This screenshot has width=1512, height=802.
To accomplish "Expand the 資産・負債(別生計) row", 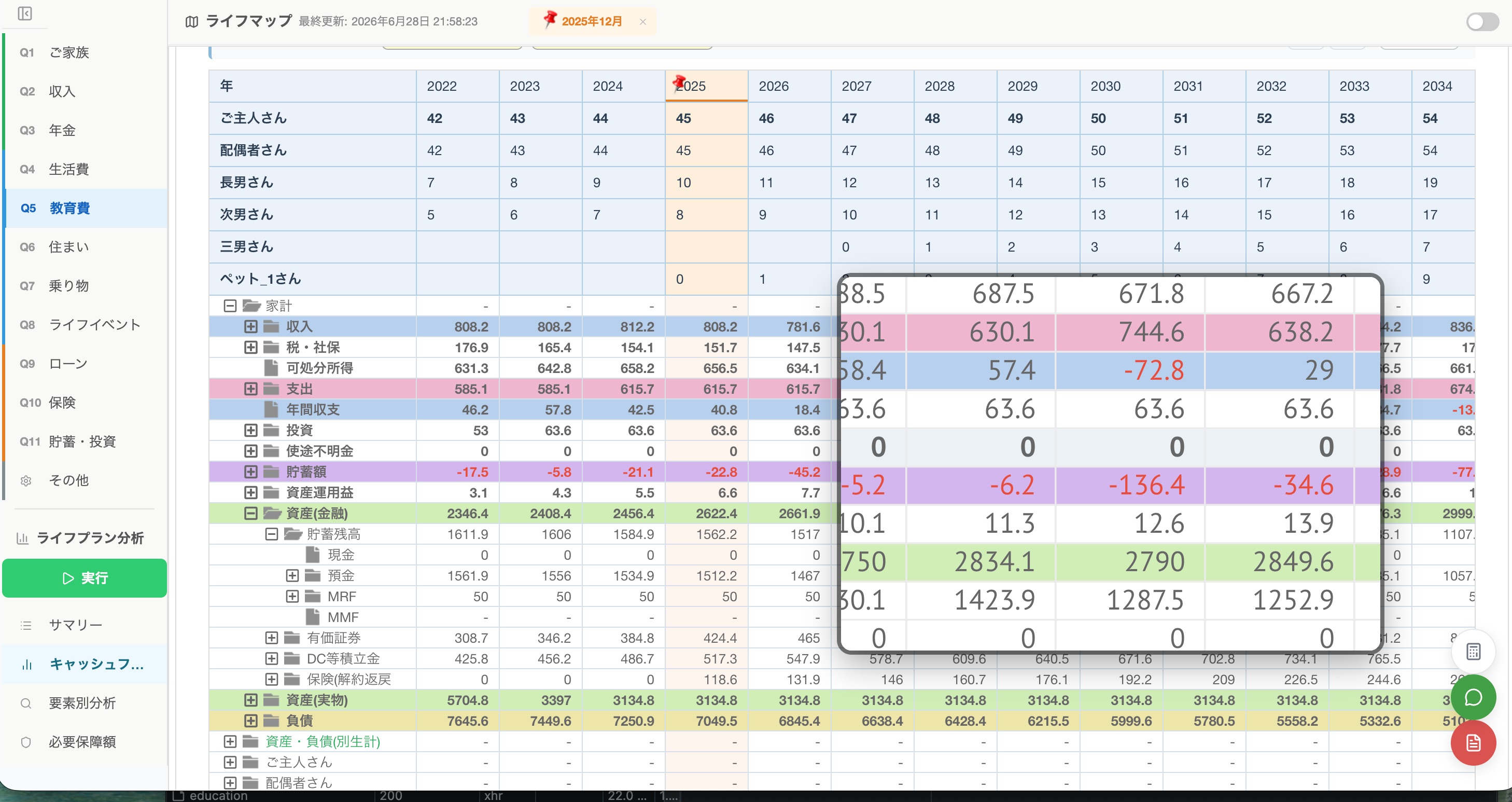I will click(230, 741).
